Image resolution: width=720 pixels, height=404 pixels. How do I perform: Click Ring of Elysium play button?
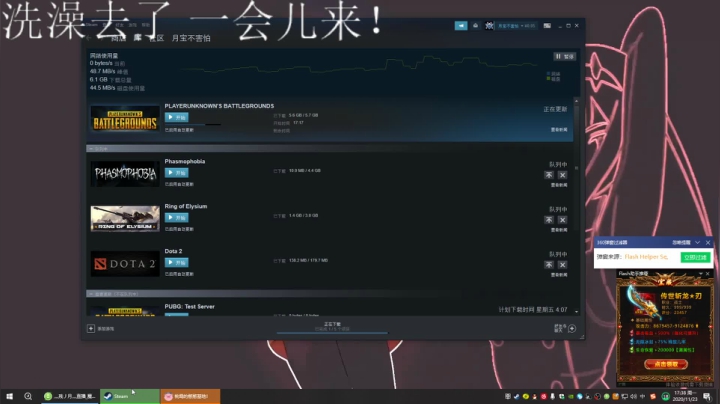click(x=176, y=218)
